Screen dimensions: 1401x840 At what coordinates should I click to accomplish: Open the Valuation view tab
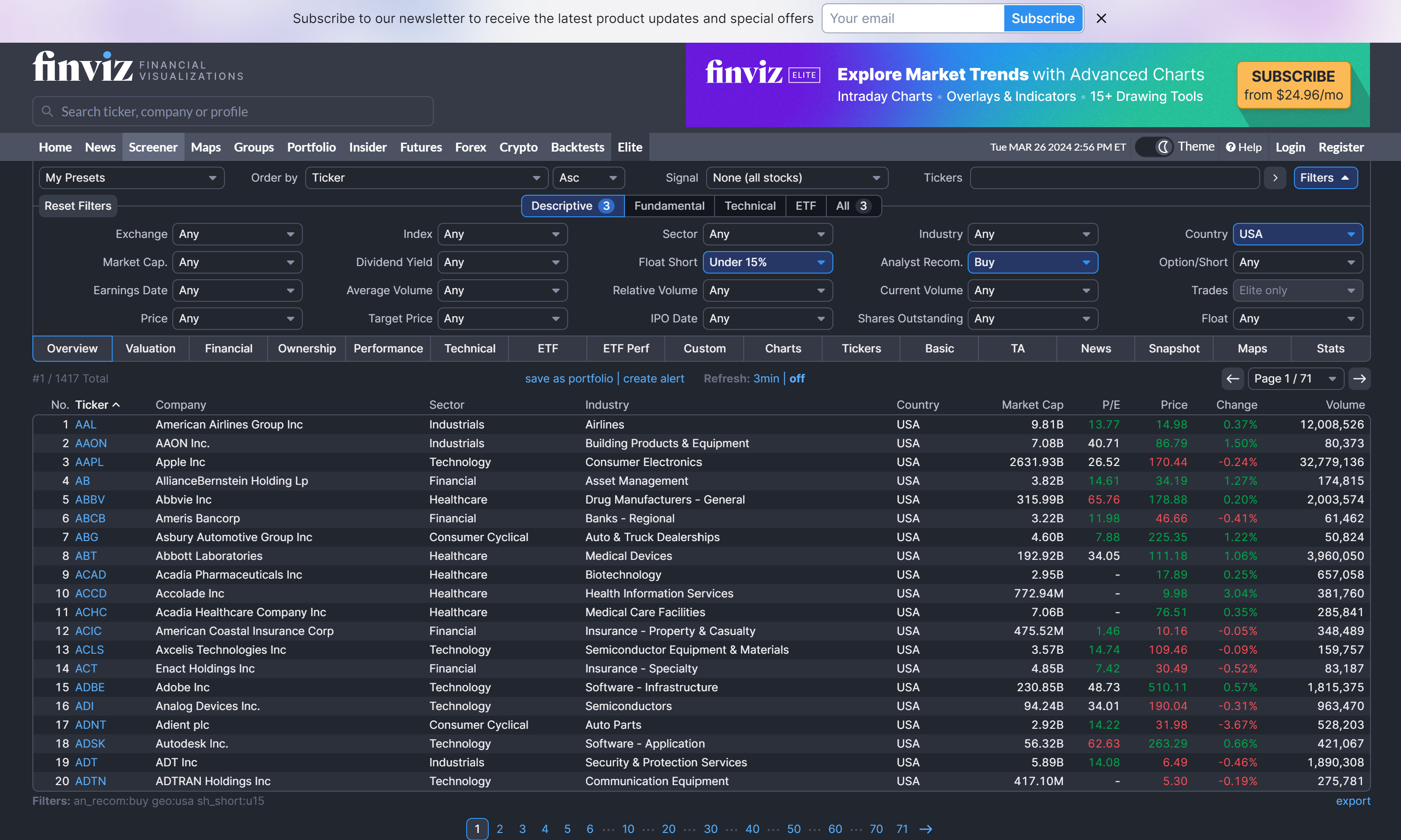point(150,349)
